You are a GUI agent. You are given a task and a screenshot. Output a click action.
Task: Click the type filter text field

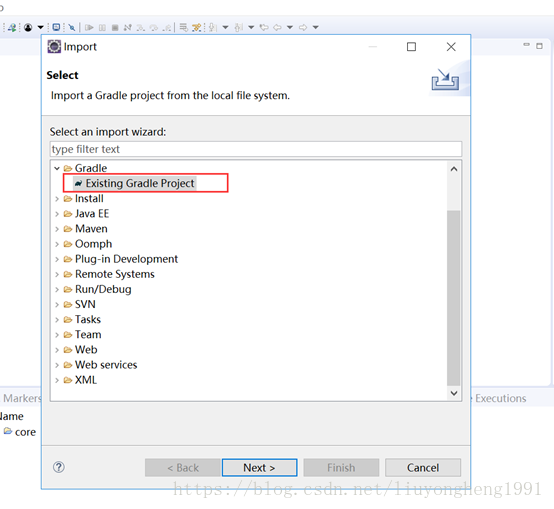click(x=255, y=149)
